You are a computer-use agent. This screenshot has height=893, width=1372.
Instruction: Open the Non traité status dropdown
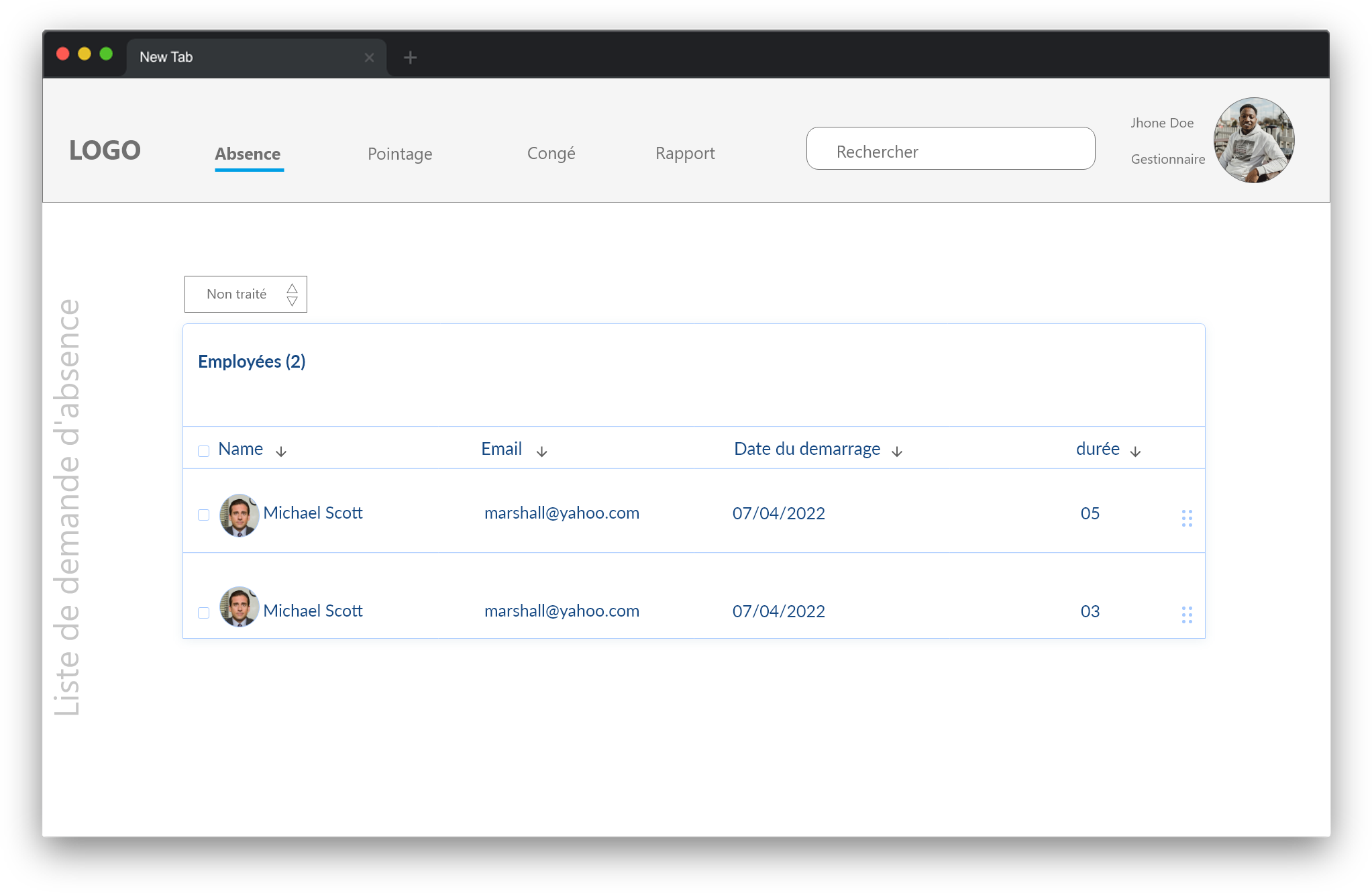click(237, 294)
